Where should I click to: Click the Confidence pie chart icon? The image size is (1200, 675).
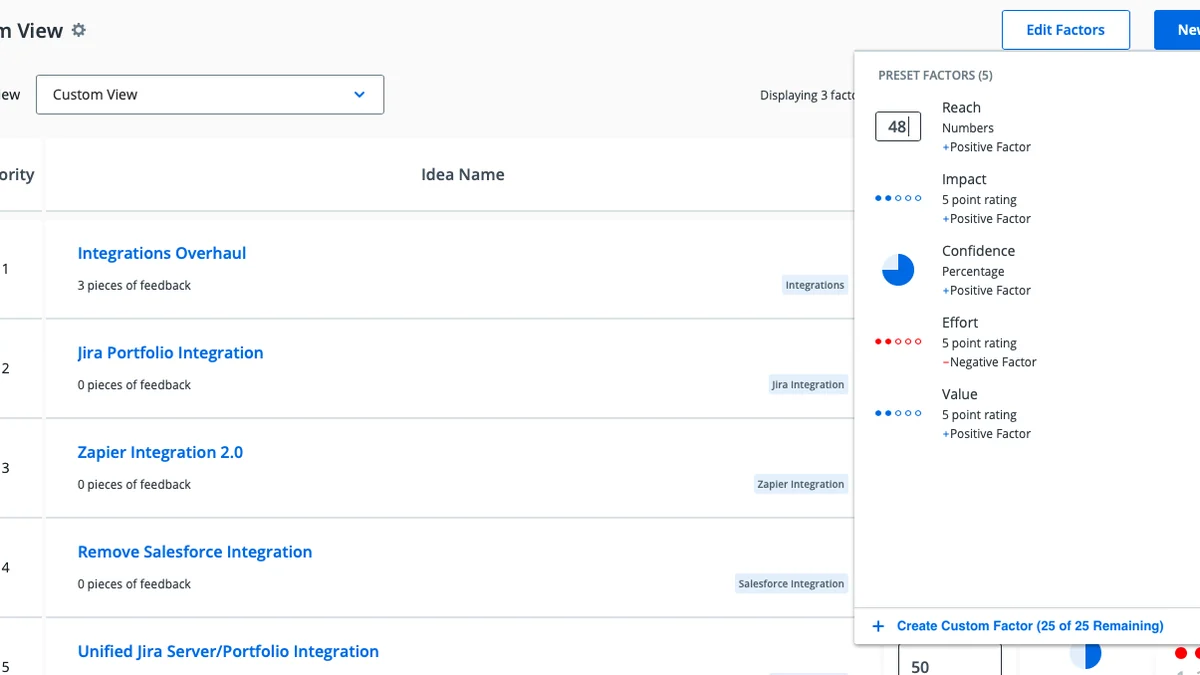click(898, 270)
